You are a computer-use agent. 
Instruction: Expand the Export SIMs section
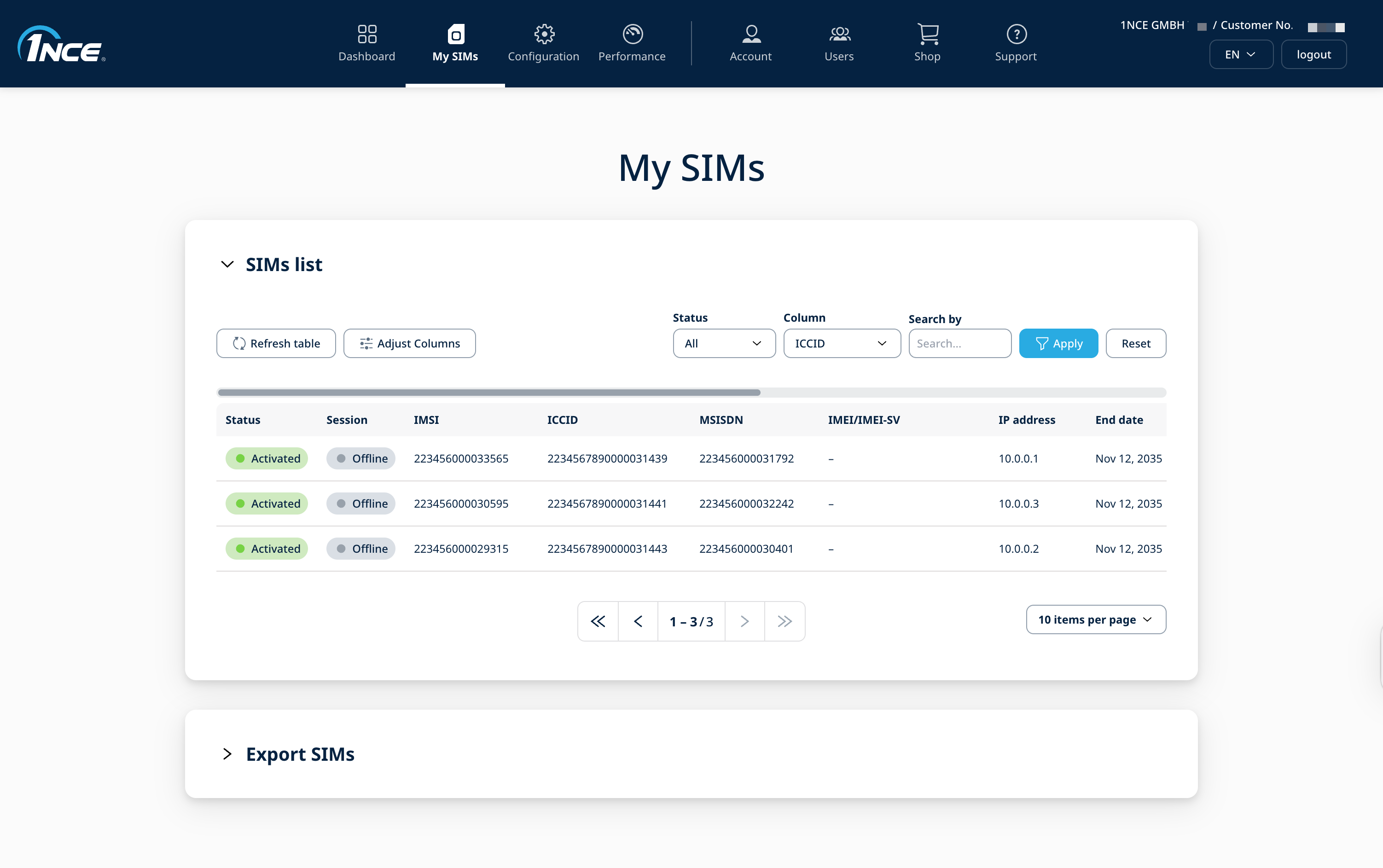(x=227, y=754)
